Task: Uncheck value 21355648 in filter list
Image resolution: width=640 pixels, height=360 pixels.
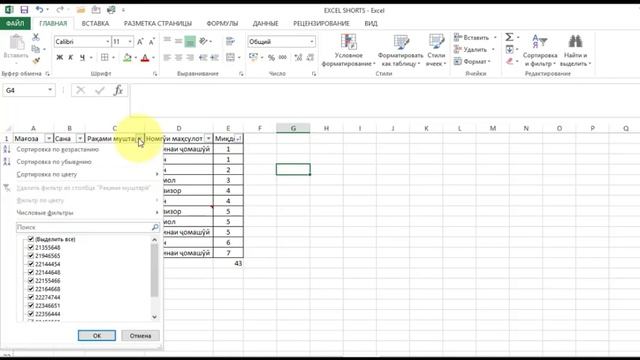Action: coord(31,247)
